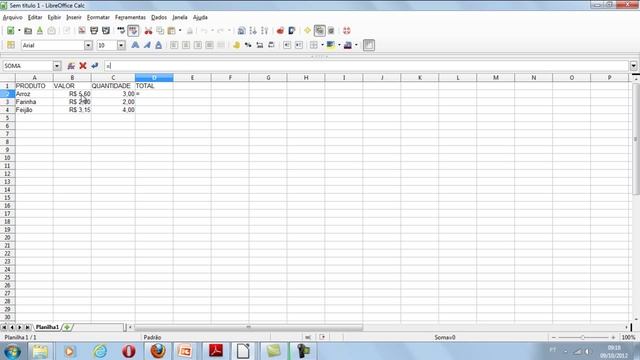Open the font color dropdown arrow
The width and height of the screenshot is (640, 360).
(x=356, y=45)
